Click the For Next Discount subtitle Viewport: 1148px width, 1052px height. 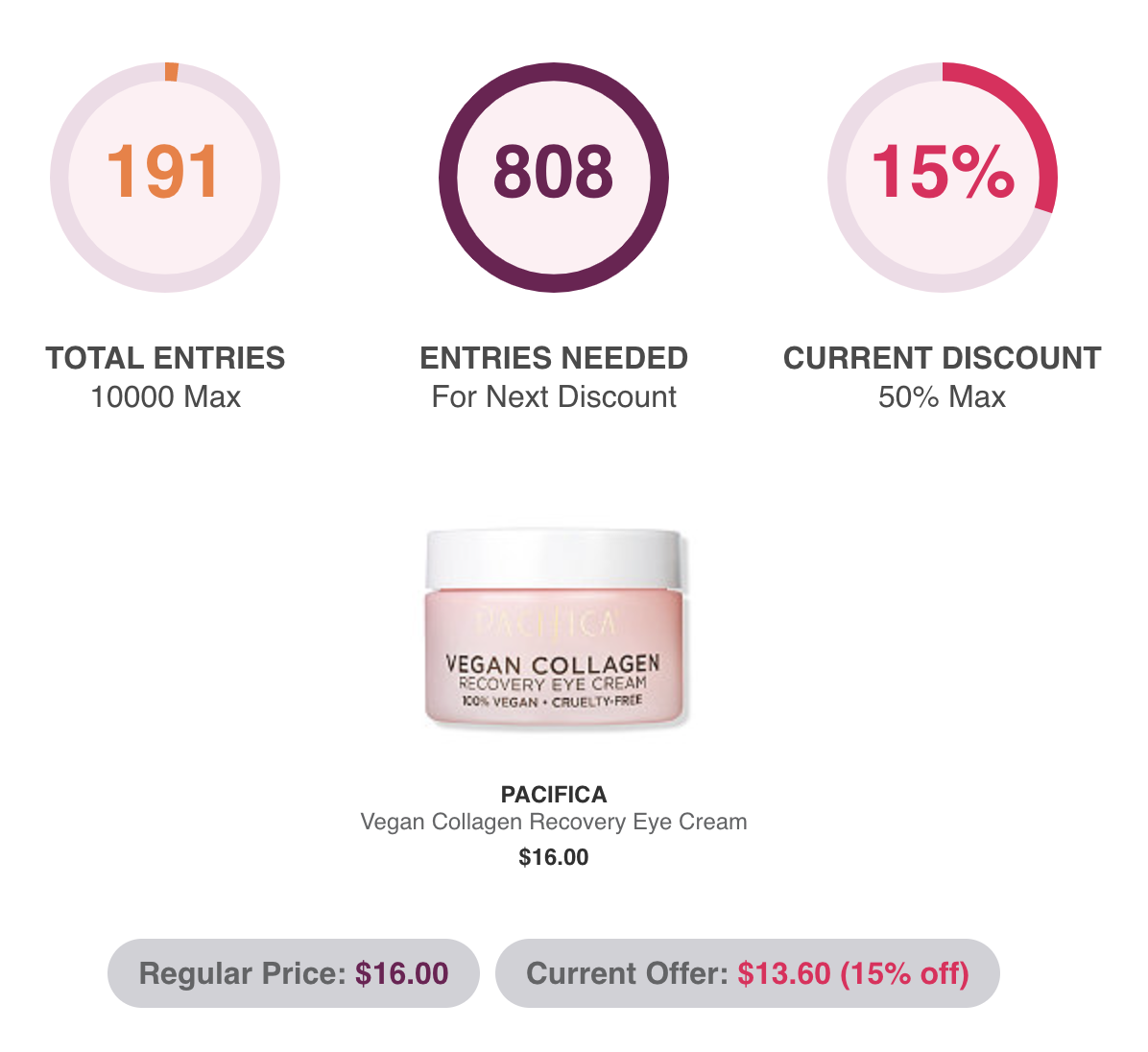click(x=554, y=396)
